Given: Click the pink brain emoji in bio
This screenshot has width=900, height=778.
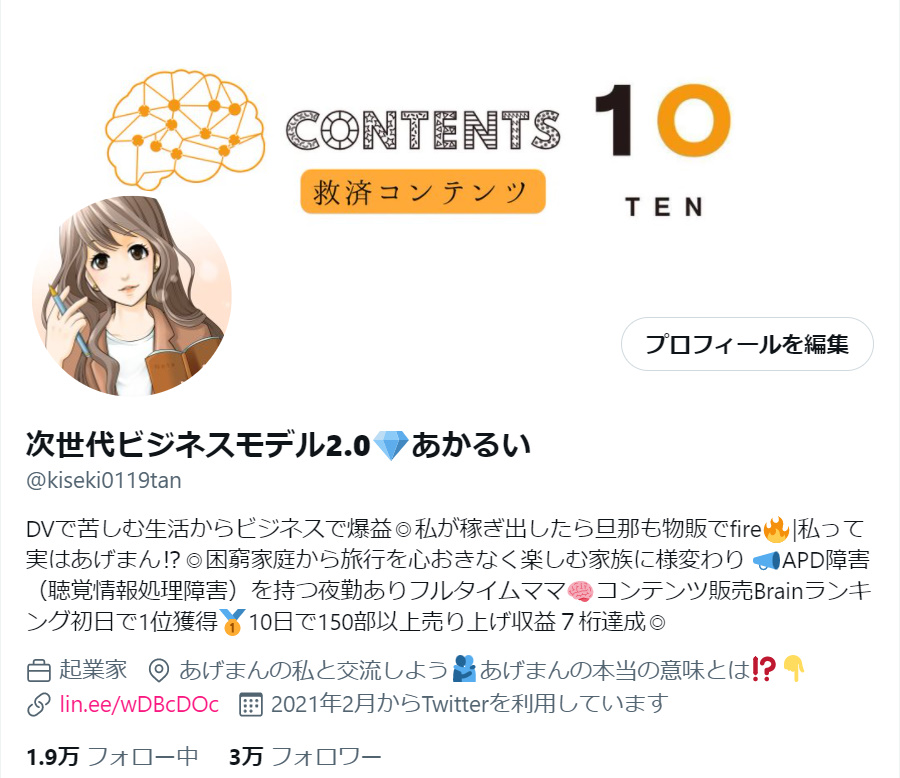Looking at the screenshot, I should click(580, 591).
